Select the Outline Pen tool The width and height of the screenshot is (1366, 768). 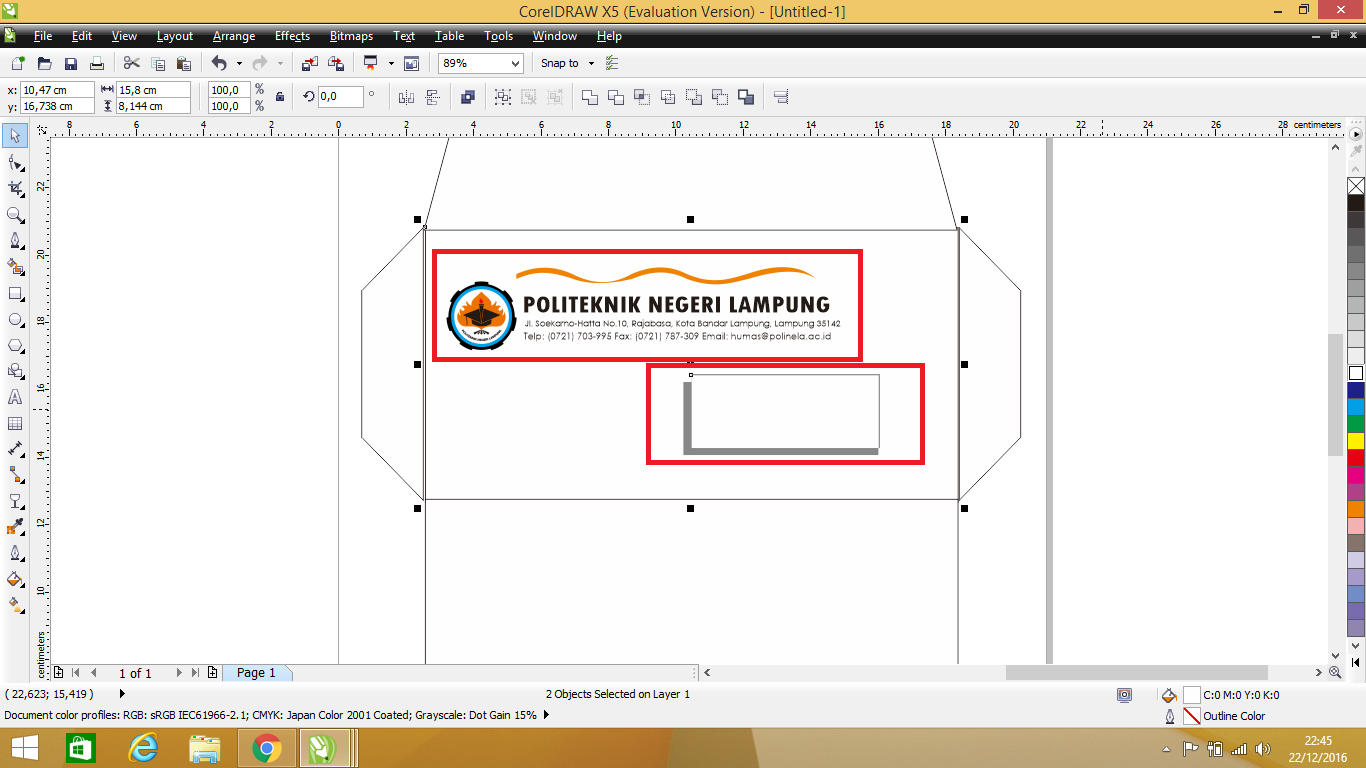click(15, 553)
